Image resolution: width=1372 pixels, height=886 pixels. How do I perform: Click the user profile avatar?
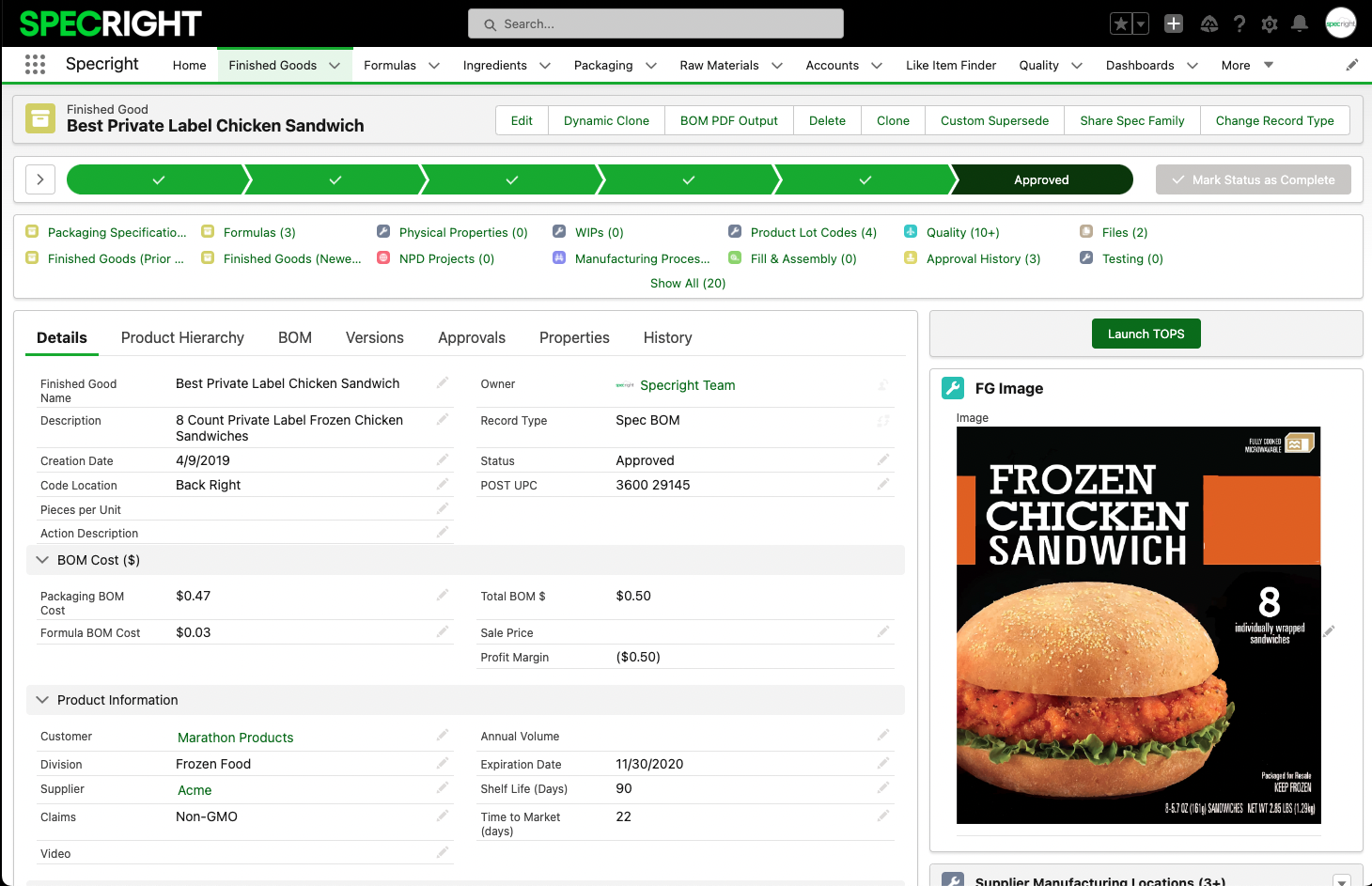(x=1340, y=23)
